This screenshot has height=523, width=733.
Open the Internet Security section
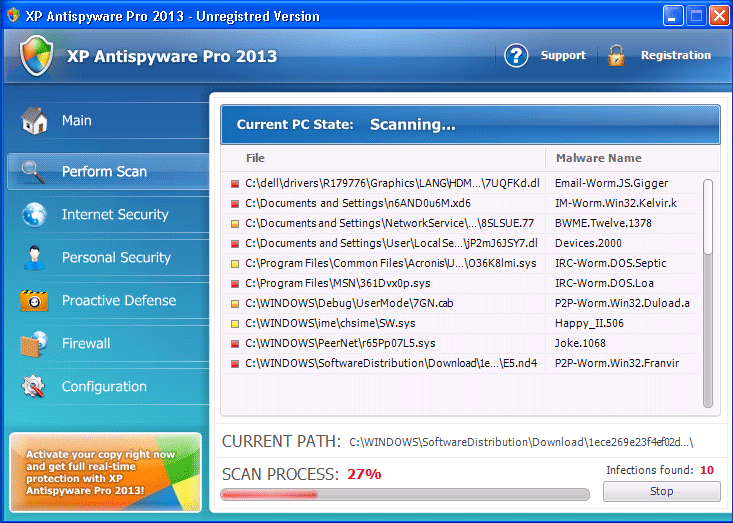click(114, 215)
